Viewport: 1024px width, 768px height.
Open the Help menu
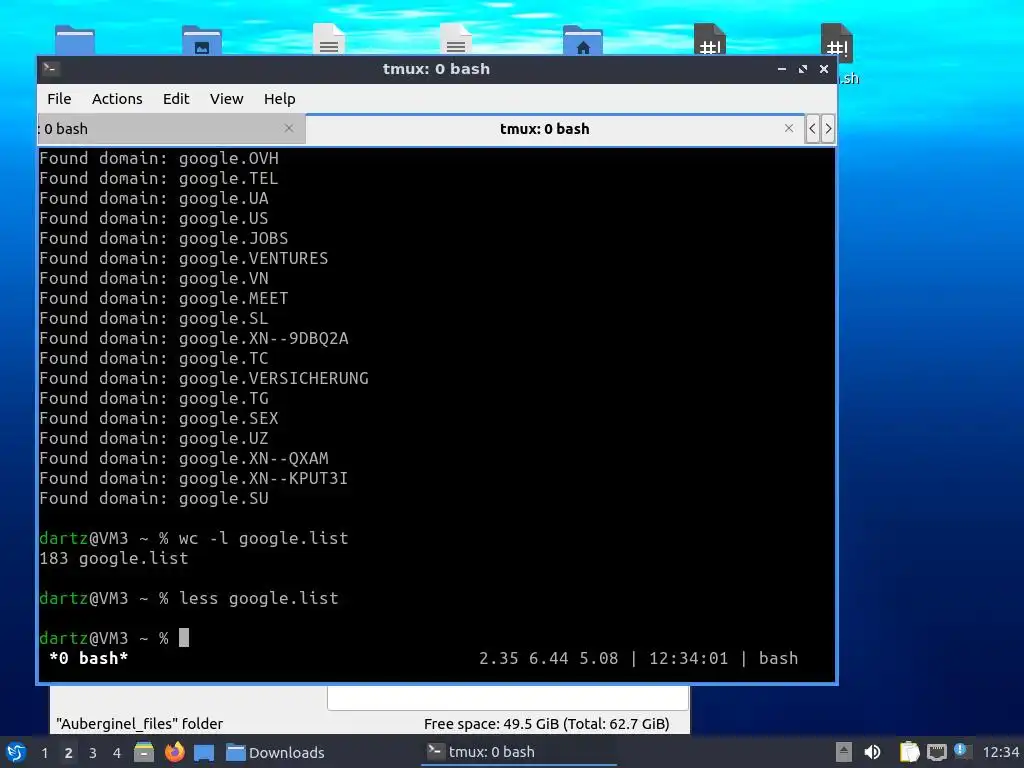click(x=280, y=99)
